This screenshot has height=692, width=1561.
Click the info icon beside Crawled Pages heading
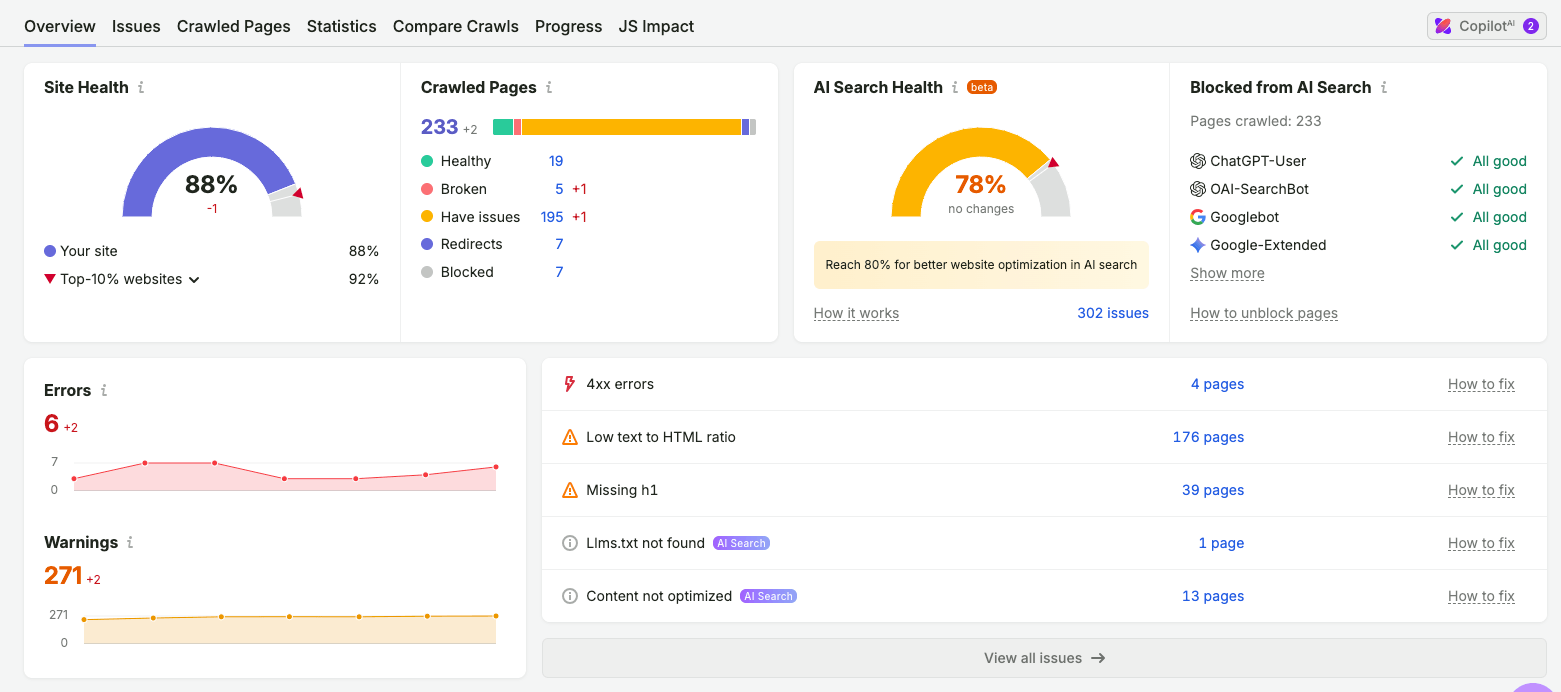tap(549, 88)
